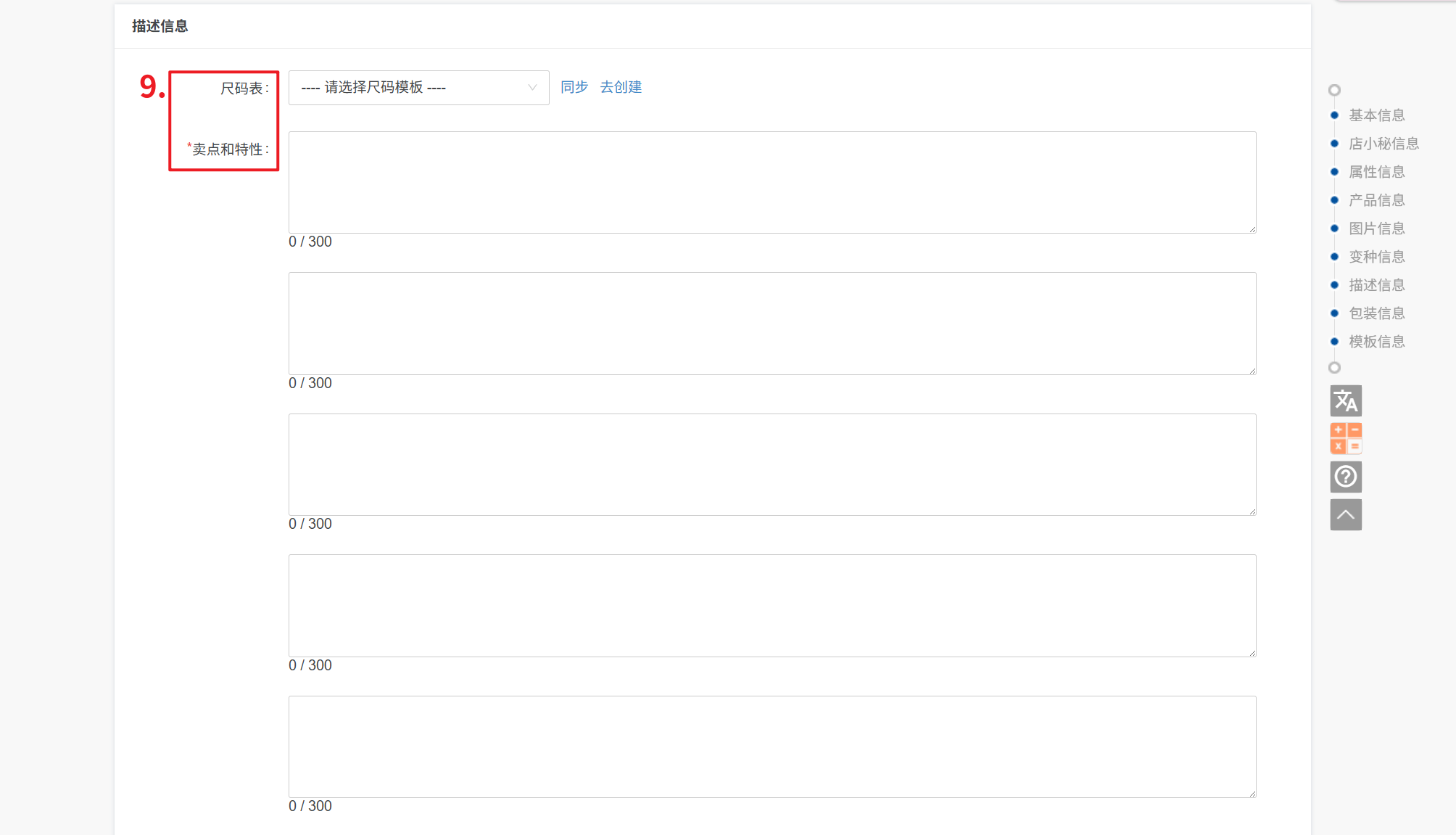
Task: Select 包装信息 in side navigation
Action: (1376, 313)
